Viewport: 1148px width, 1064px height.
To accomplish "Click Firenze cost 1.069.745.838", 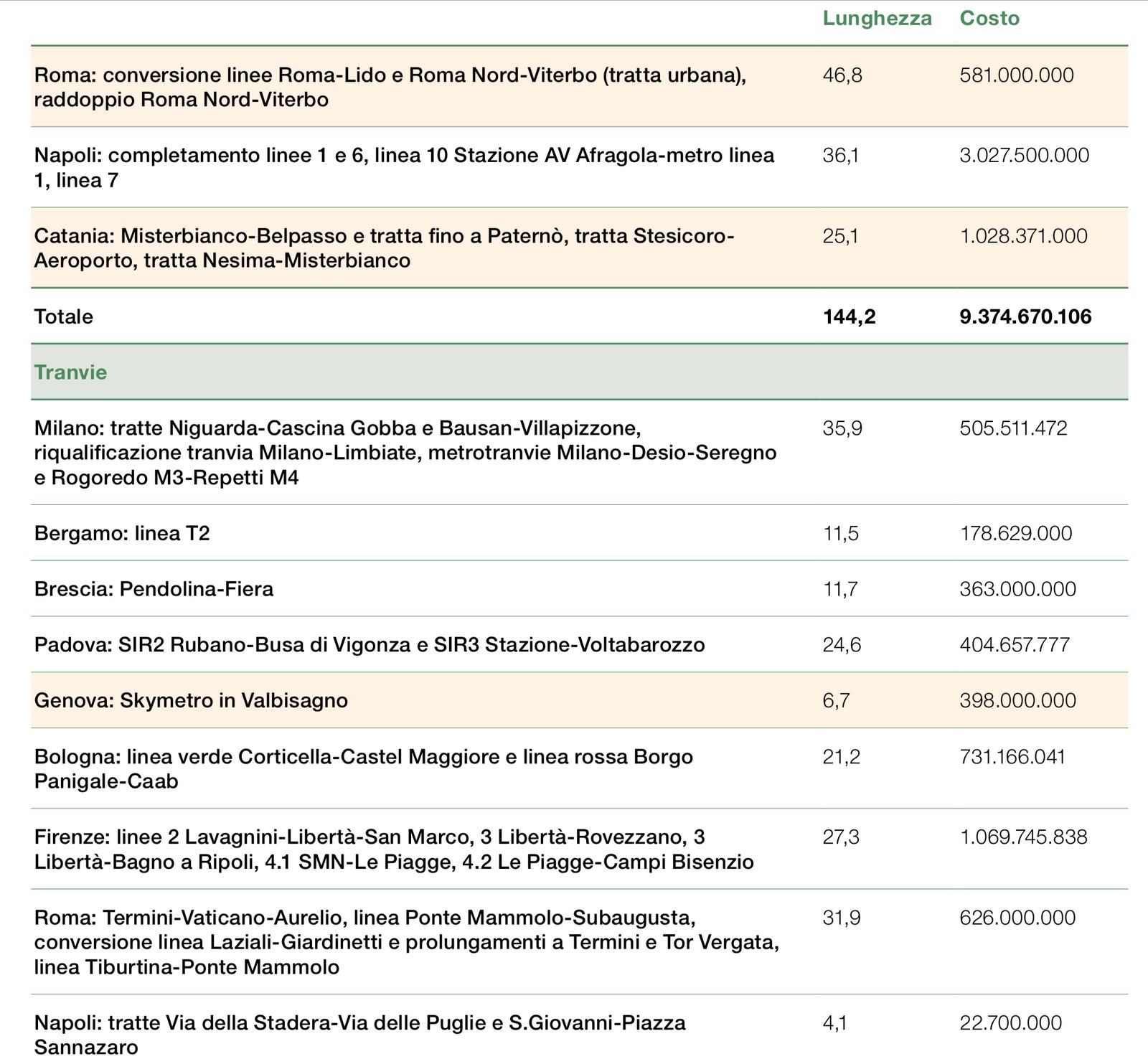I will [x=1023, y=837].
